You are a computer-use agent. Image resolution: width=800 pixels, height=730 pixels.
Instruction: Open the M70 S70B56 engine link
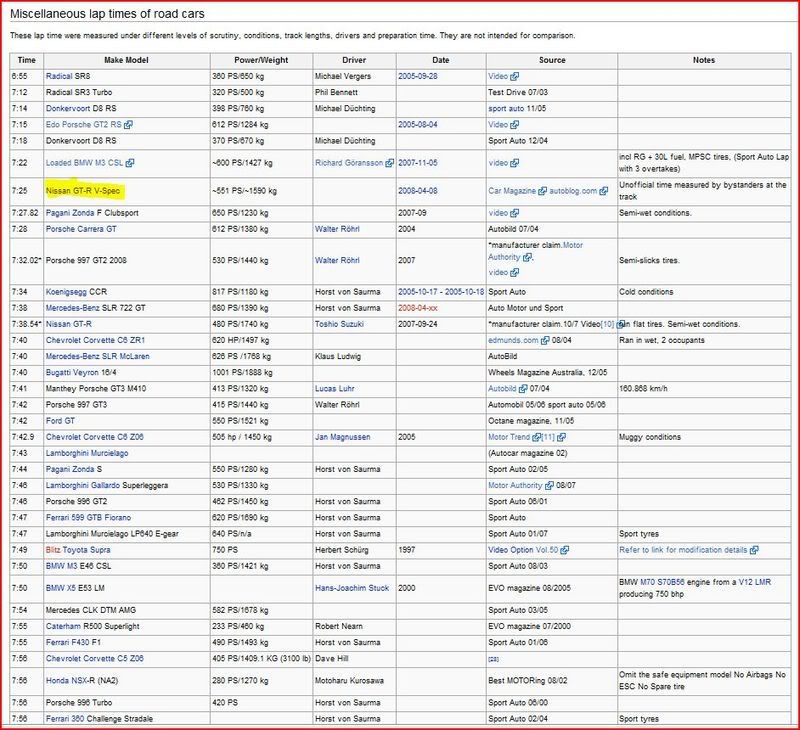[662, 582]
